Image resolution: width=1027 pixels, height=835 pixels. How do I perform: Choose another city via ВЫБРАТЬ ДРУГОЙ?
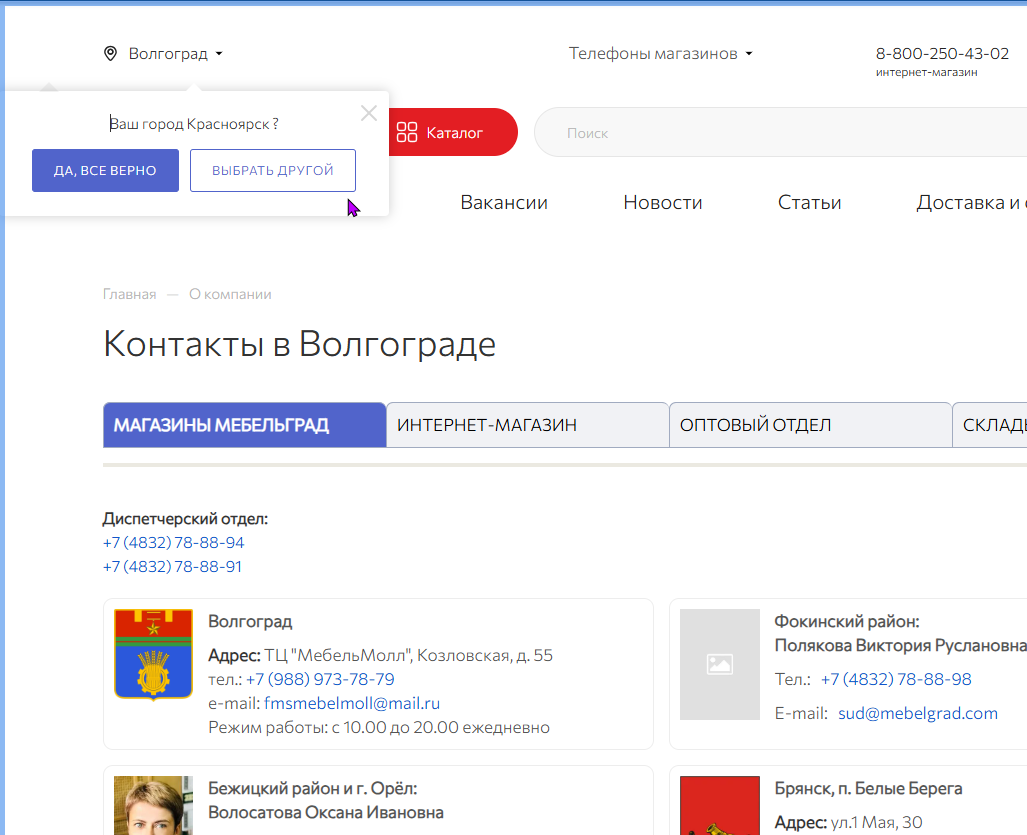coord(272,170)
